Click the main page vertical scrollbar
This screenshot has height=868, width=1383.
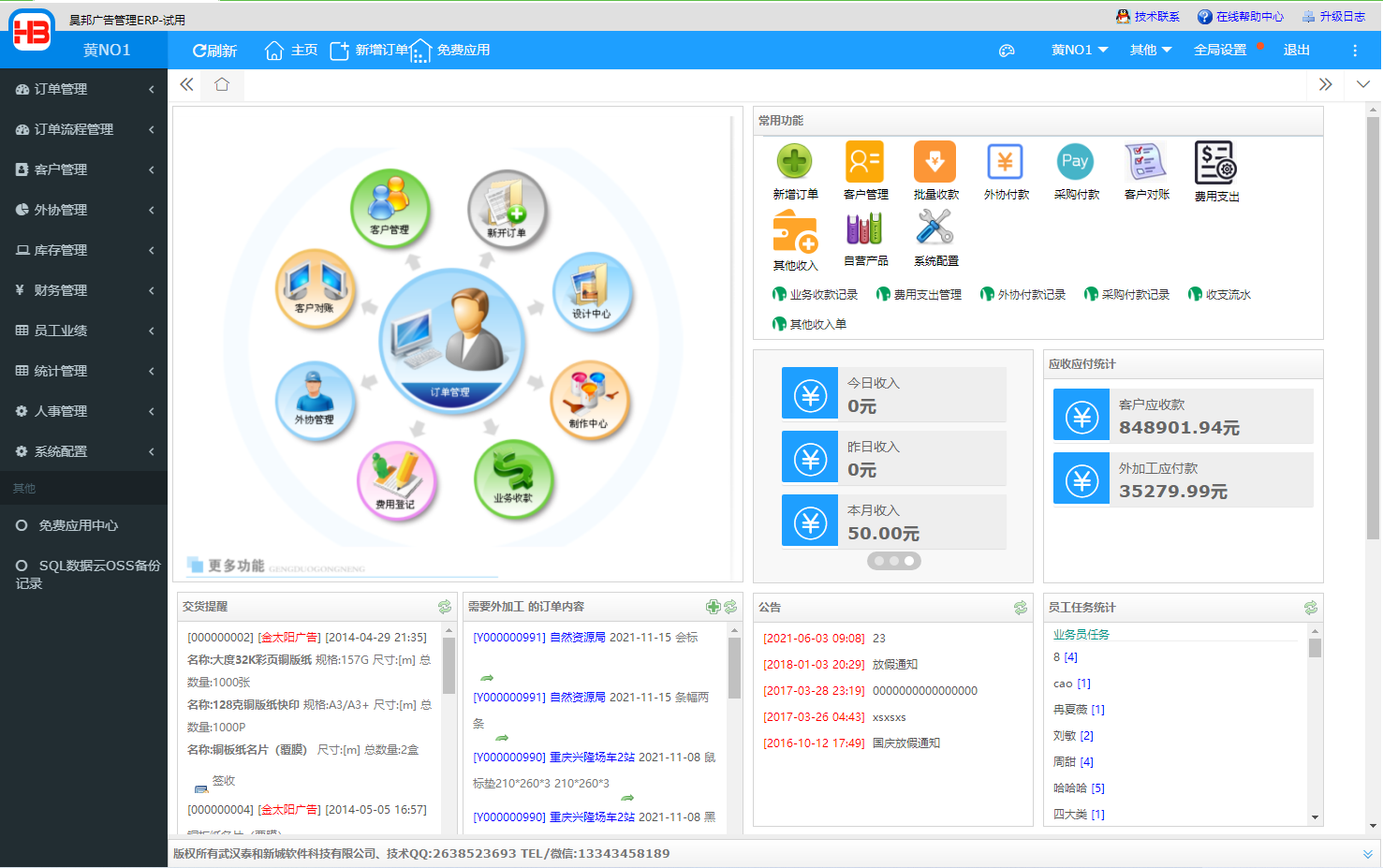1373,328
